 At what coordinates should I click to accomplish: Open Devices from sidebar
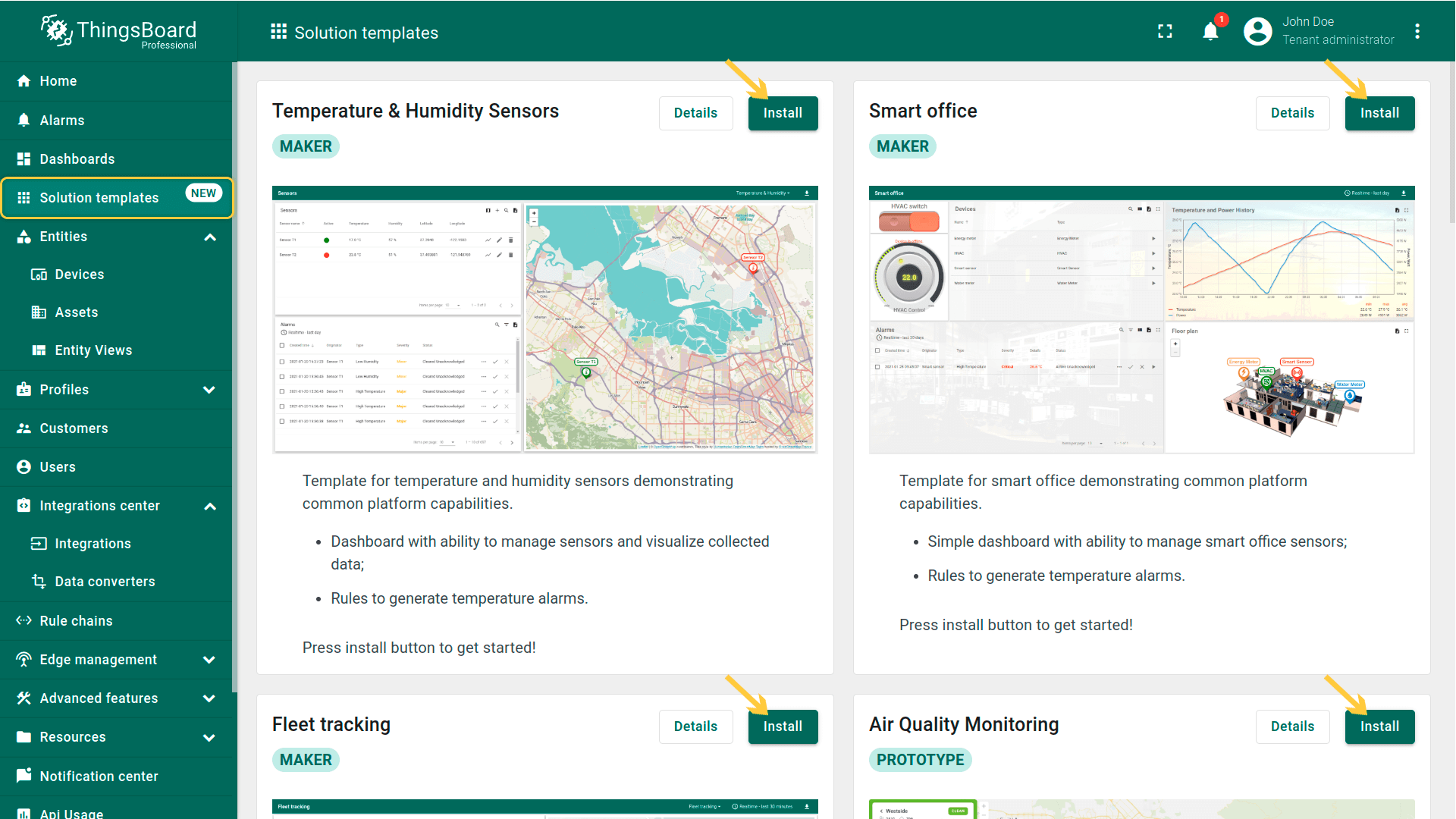79,275
